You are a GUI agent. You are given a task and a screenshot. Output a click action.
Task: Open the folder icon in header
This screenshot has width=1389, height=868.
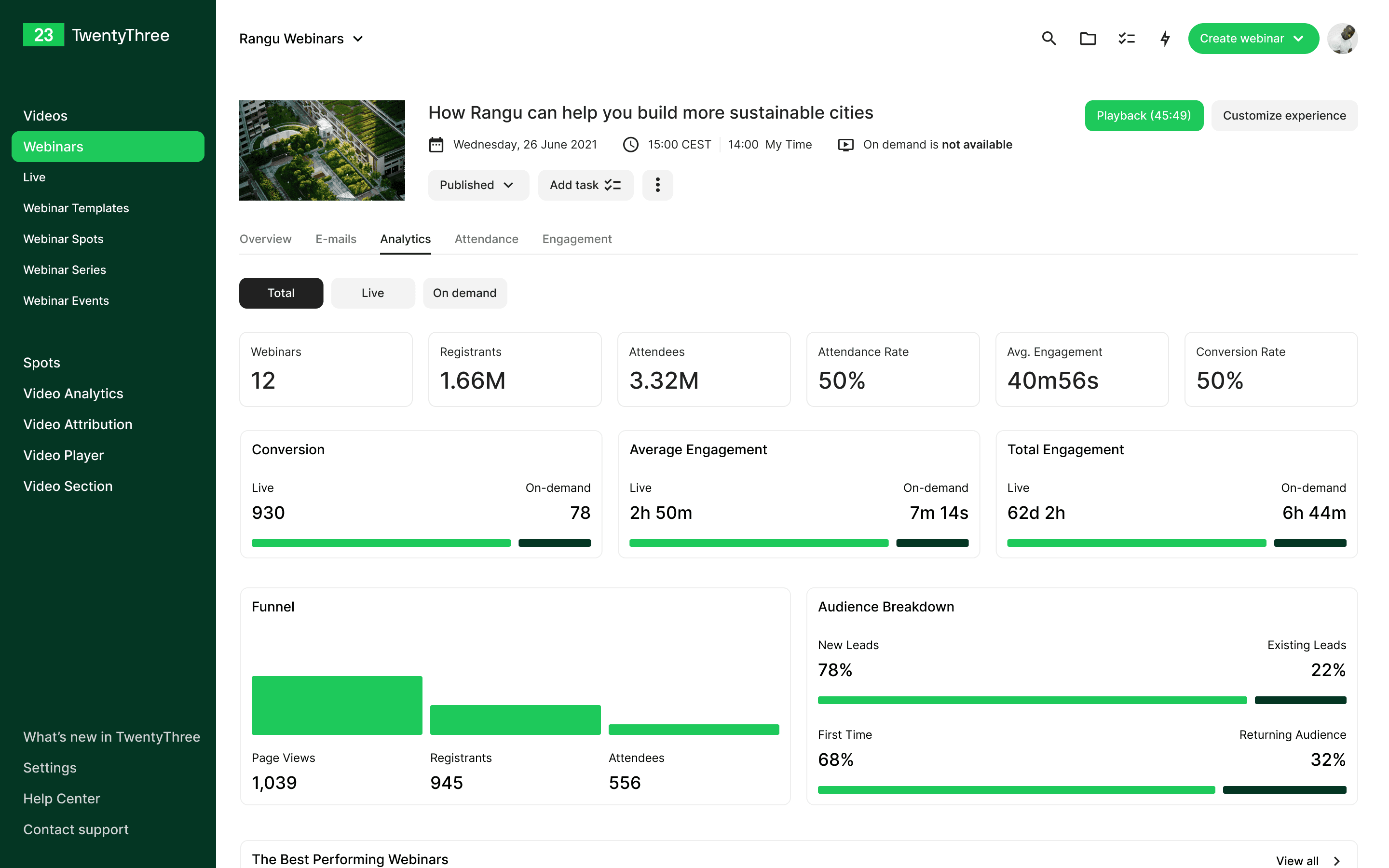tap(1088, 39)
